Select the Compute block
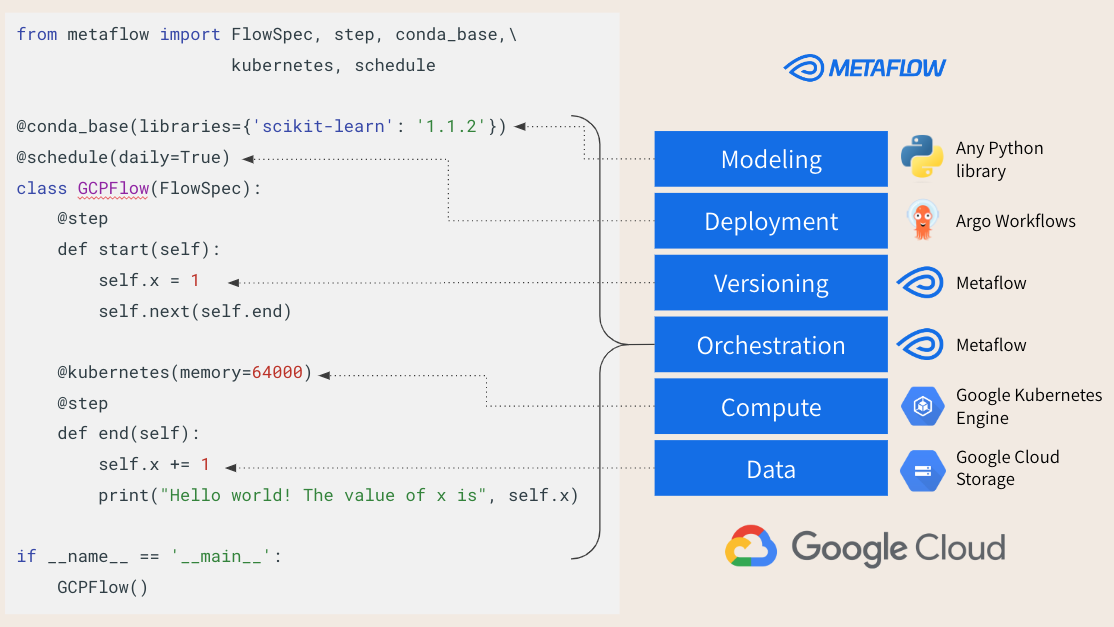 click(771, 406)
